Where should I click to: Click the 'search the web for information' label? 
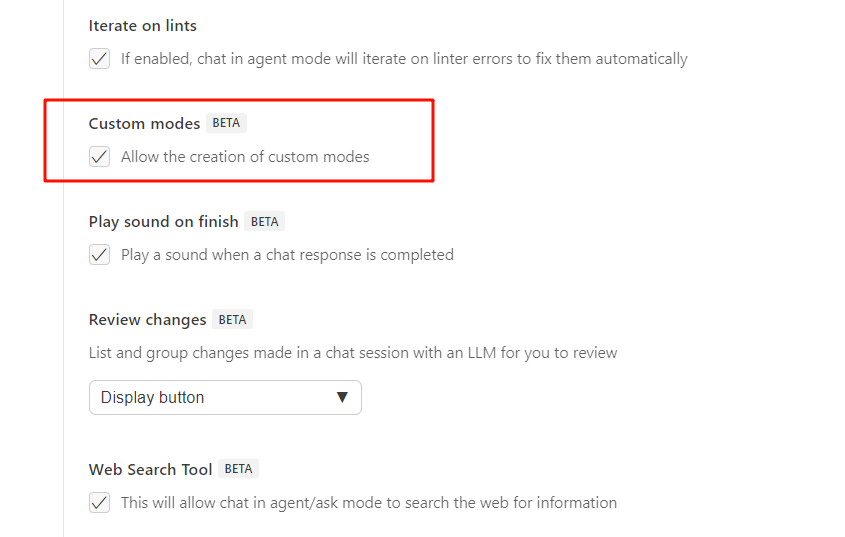[x=369, y=503]
